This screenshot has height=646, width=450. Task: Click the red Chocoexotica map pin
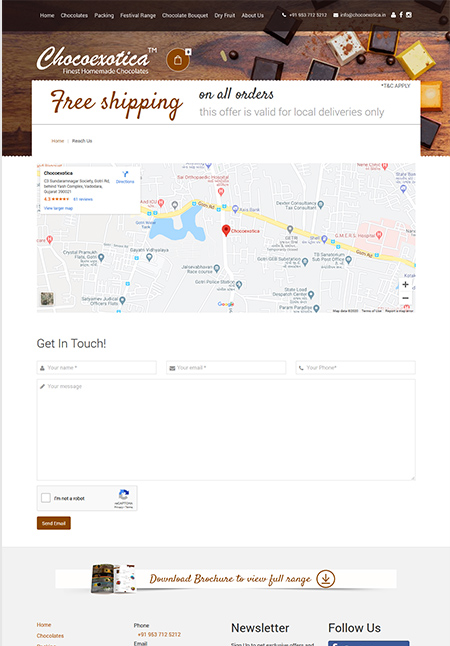pyautogui.click(x=225, y=230)
